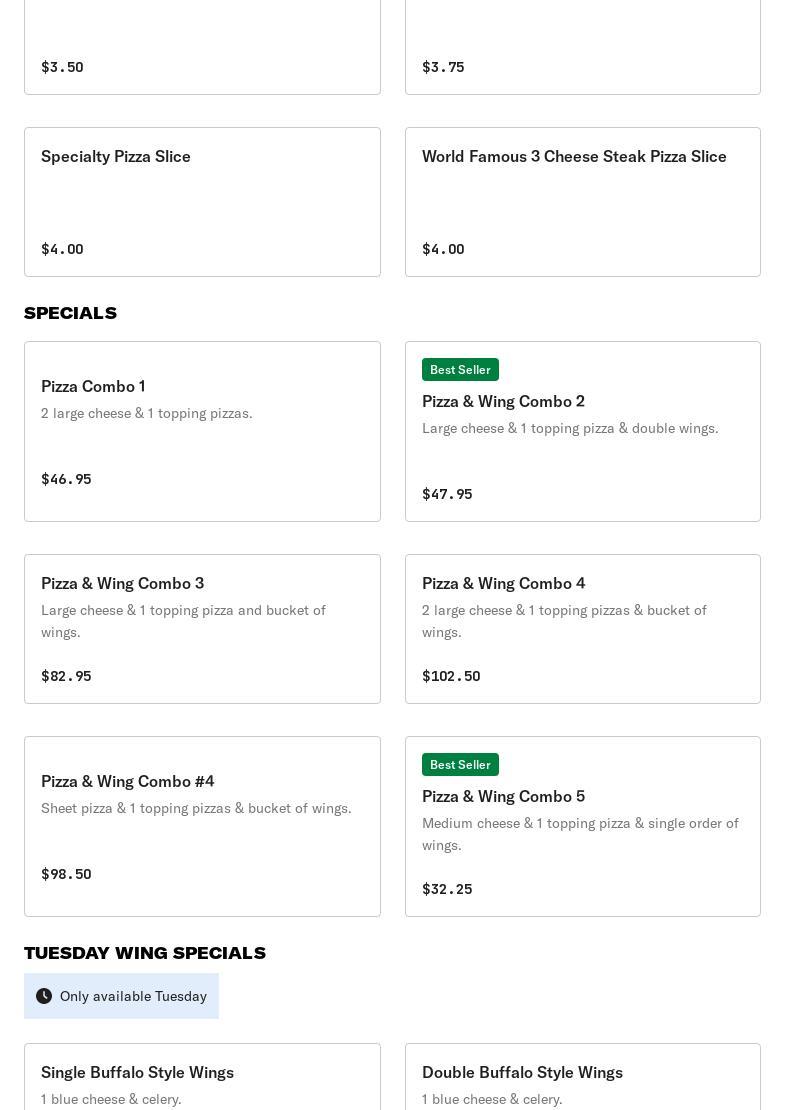Pick Double Buffalo Style Wings
The height and width of the screenshot is (1110, 785).
click(x=522, y=1072)
